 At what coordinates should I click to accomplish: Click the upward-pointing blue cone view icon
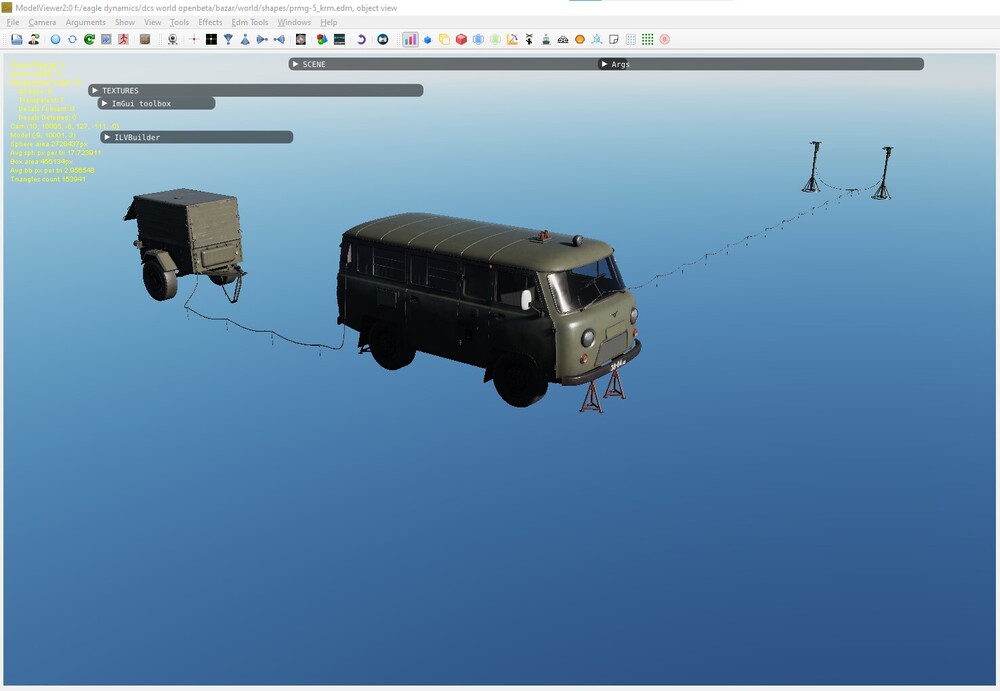click(x=245, y=40)
